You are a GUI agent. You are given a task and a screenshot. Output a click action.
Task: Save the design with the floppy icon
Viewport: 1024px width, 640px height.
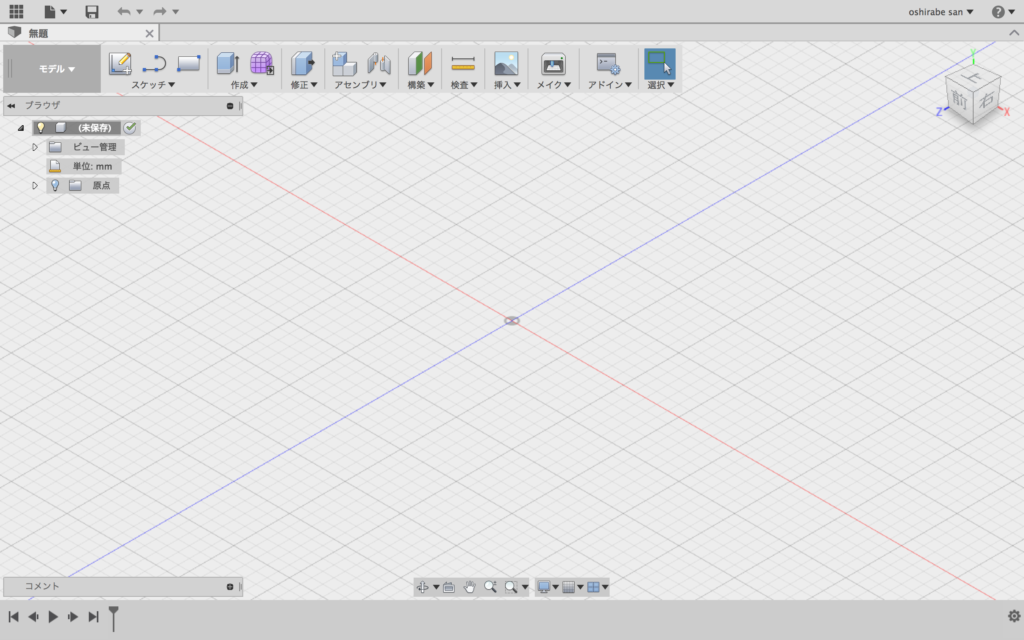pos(92,11)
